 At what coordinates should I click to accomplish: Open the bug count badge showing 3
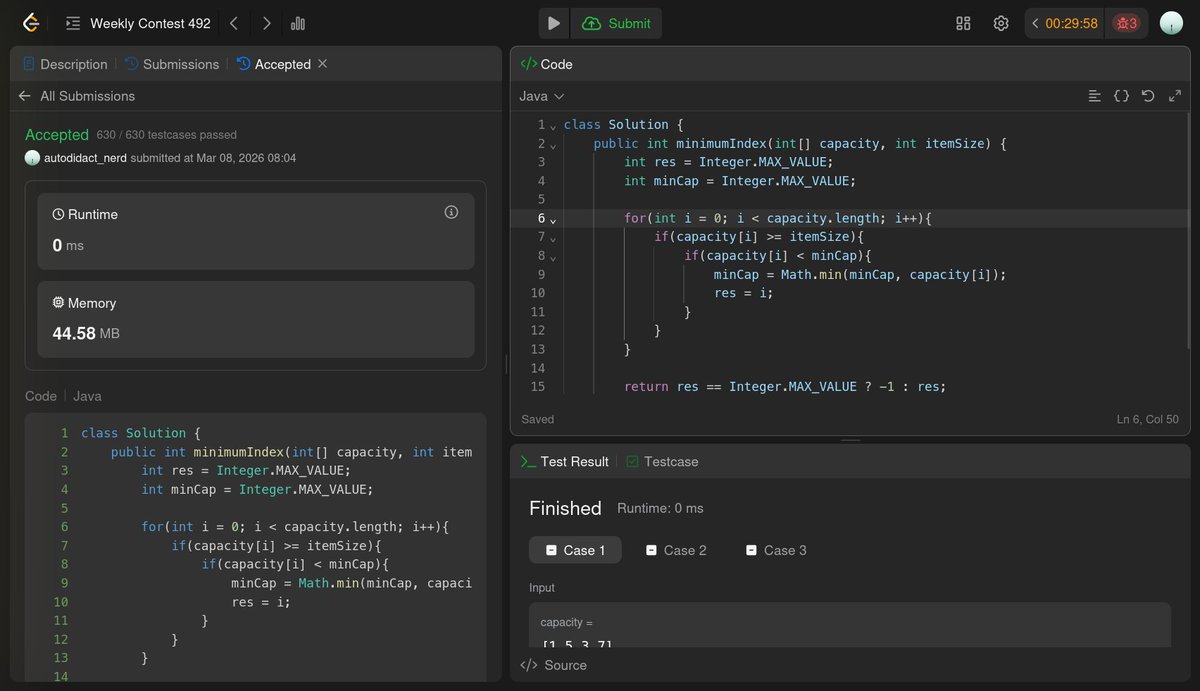click(x=1127, y=23)
